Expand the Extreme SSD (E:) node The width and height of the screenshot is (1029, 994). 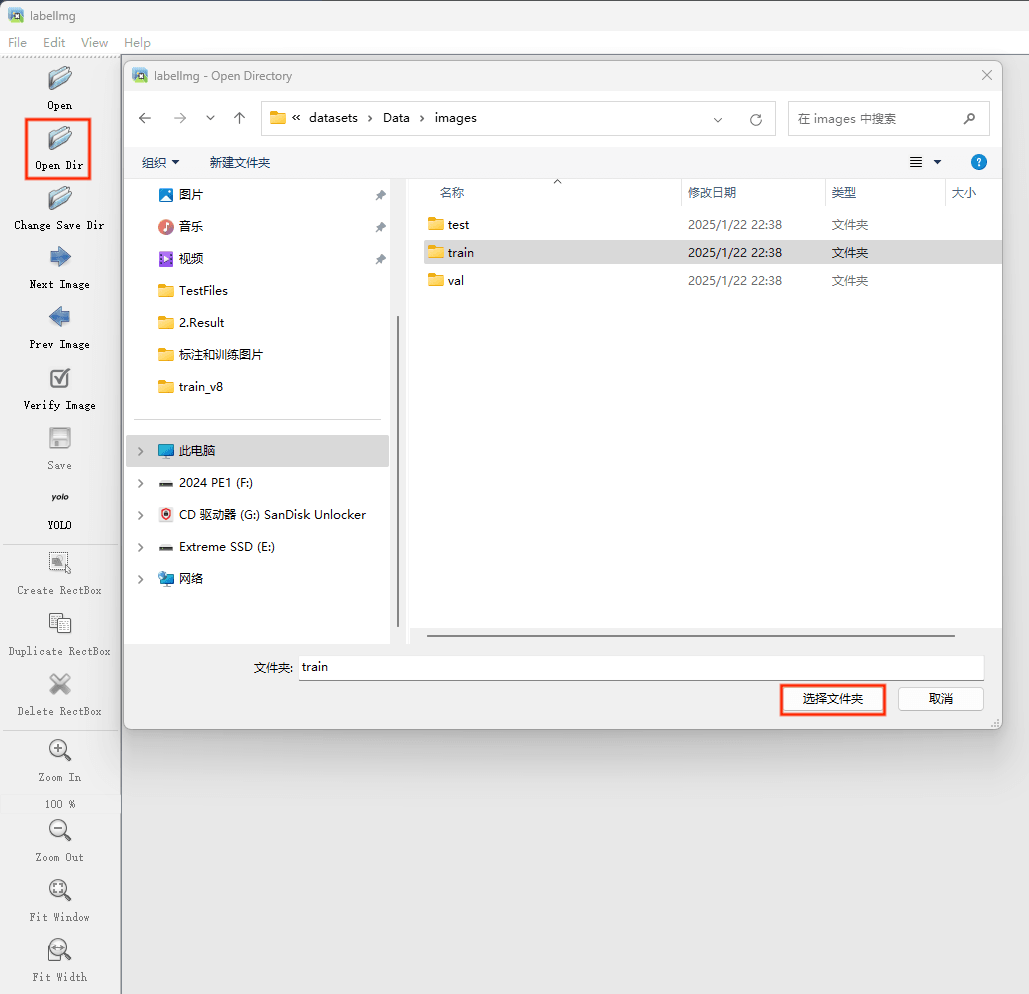tap(140, 547)
